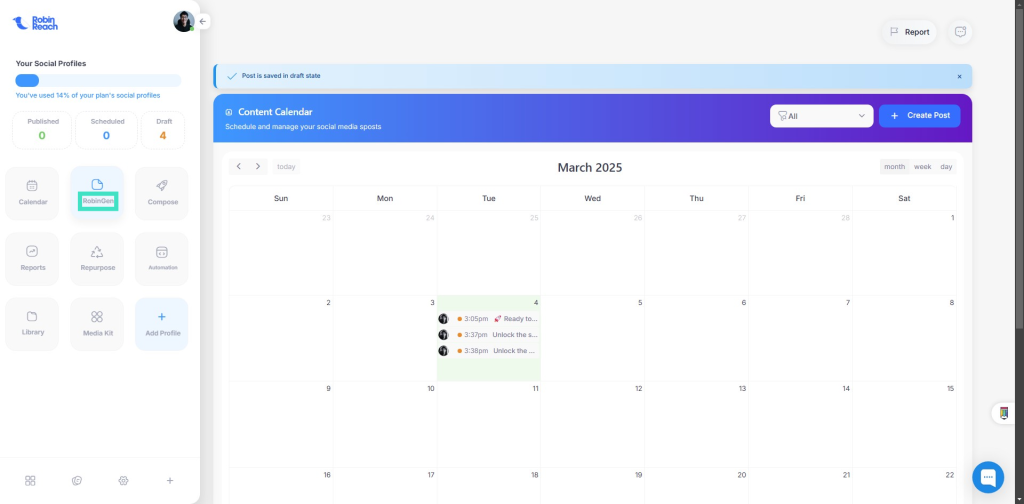Open the RobinGen tile

[x=97, y=193]
